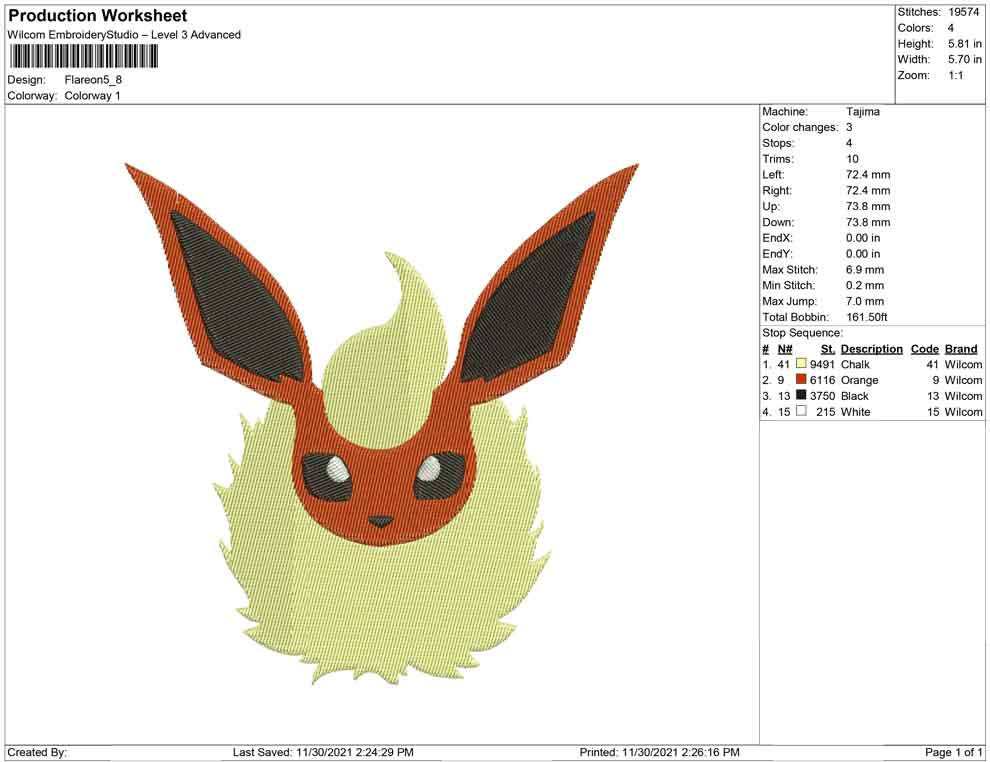Viewport: 990px width, 762px height.
Task: Click the Brand column header
Action: point(961,349)
